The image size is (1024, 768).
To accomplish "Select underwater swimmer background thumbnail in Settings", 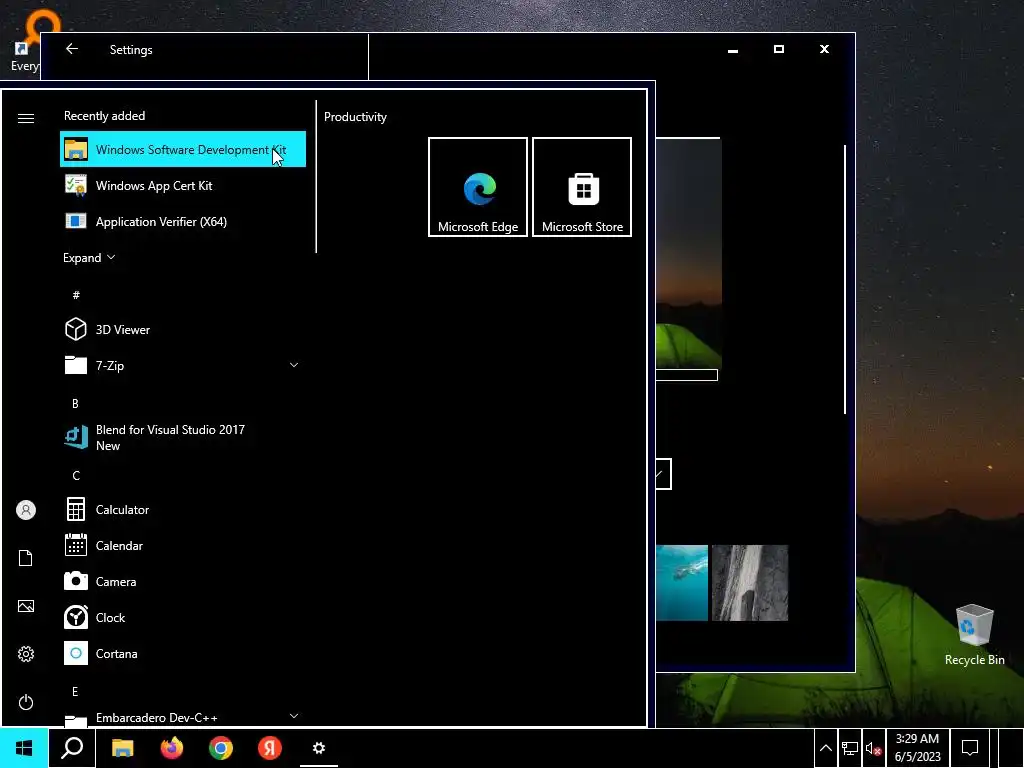I will 682,583.
